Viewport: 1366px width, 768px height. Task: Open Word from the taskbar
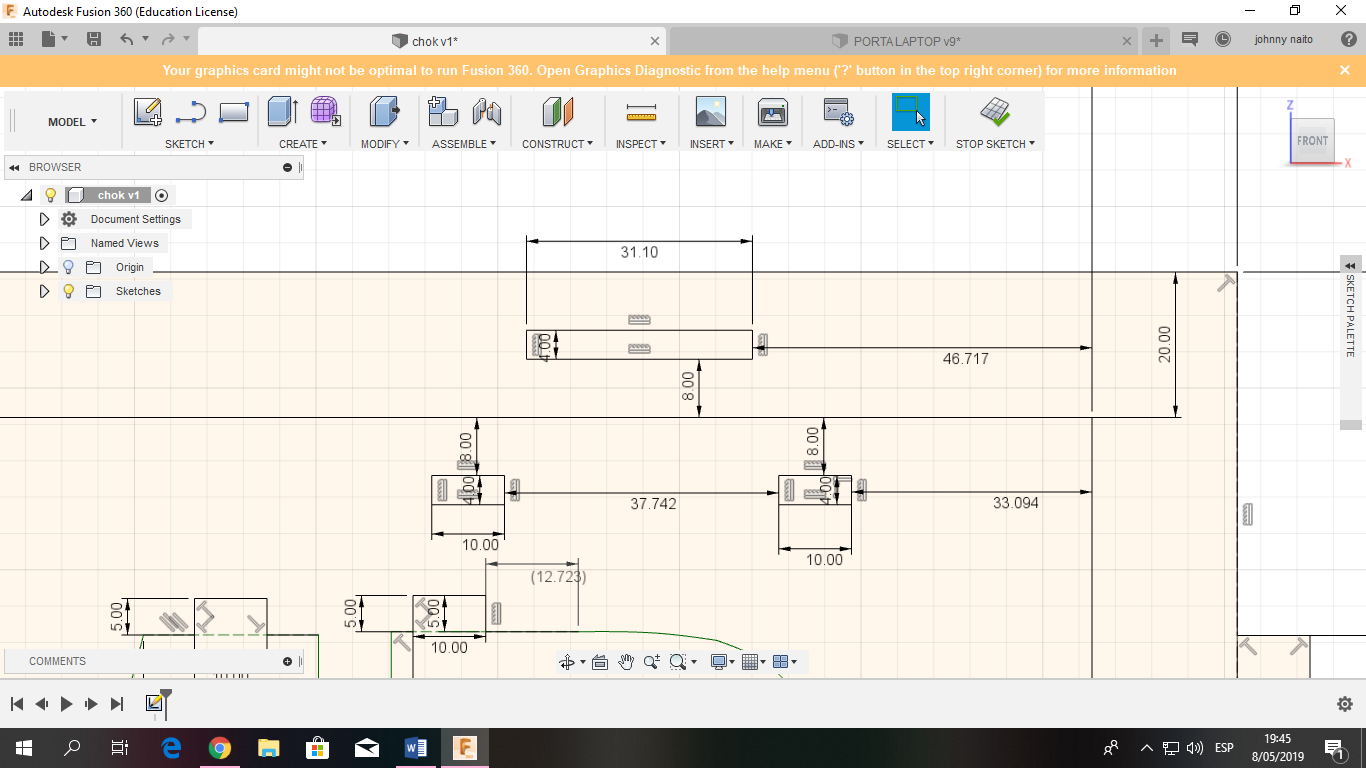click(x=416, y=748)
